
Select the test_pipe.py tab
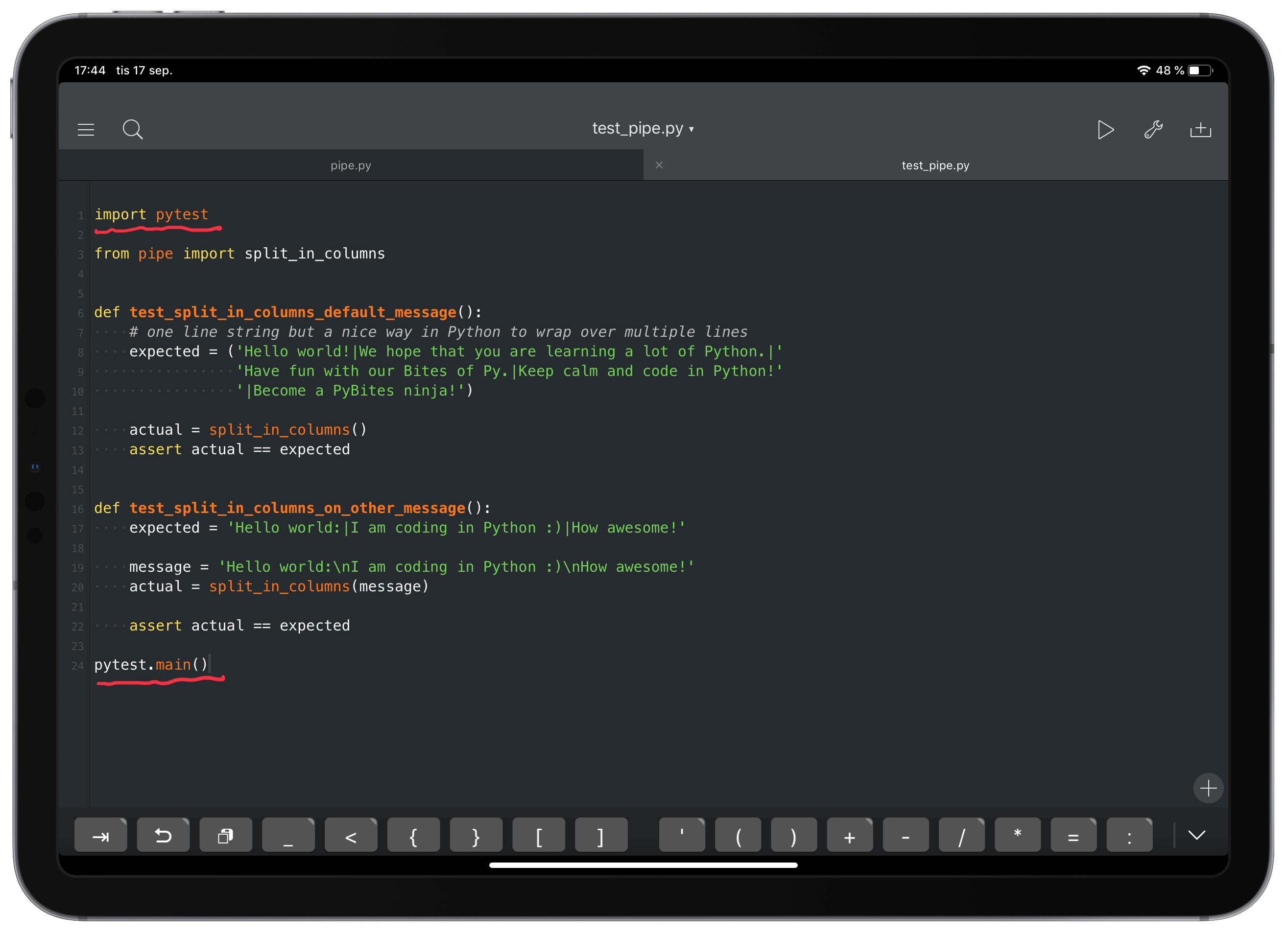click(x=935, y=165)
